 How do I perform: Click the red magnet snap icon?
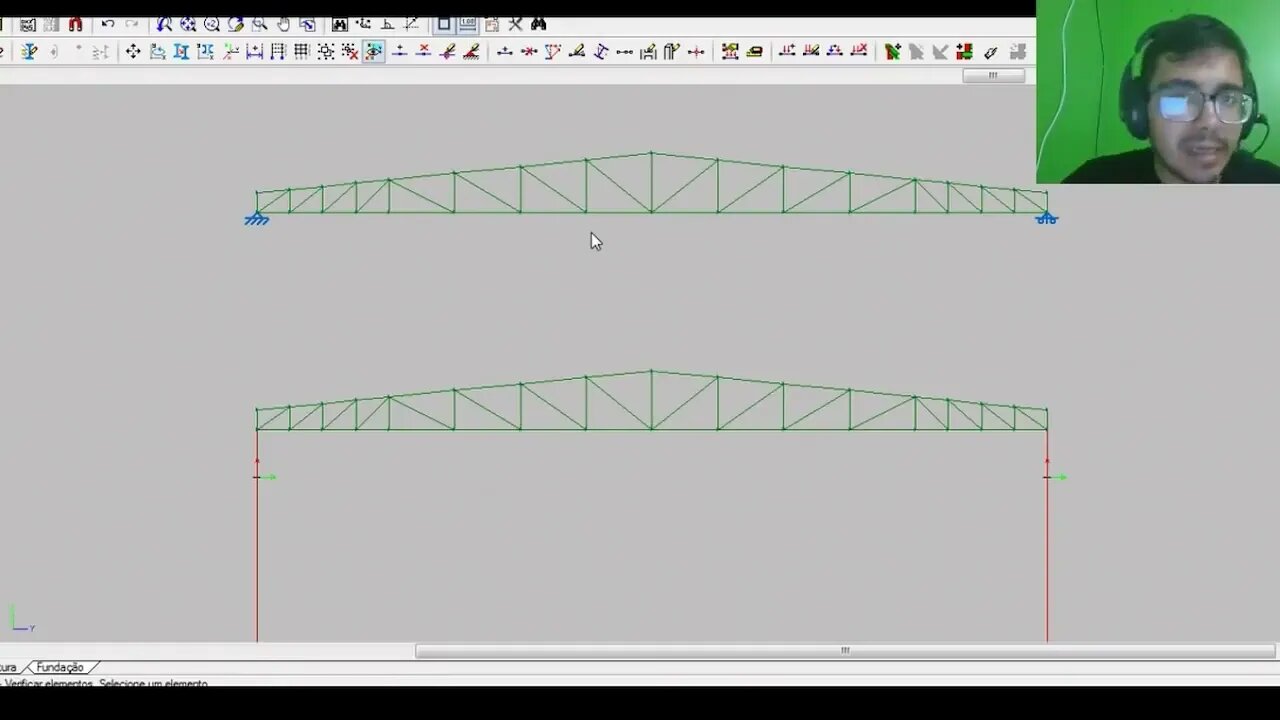pos(75,24)
